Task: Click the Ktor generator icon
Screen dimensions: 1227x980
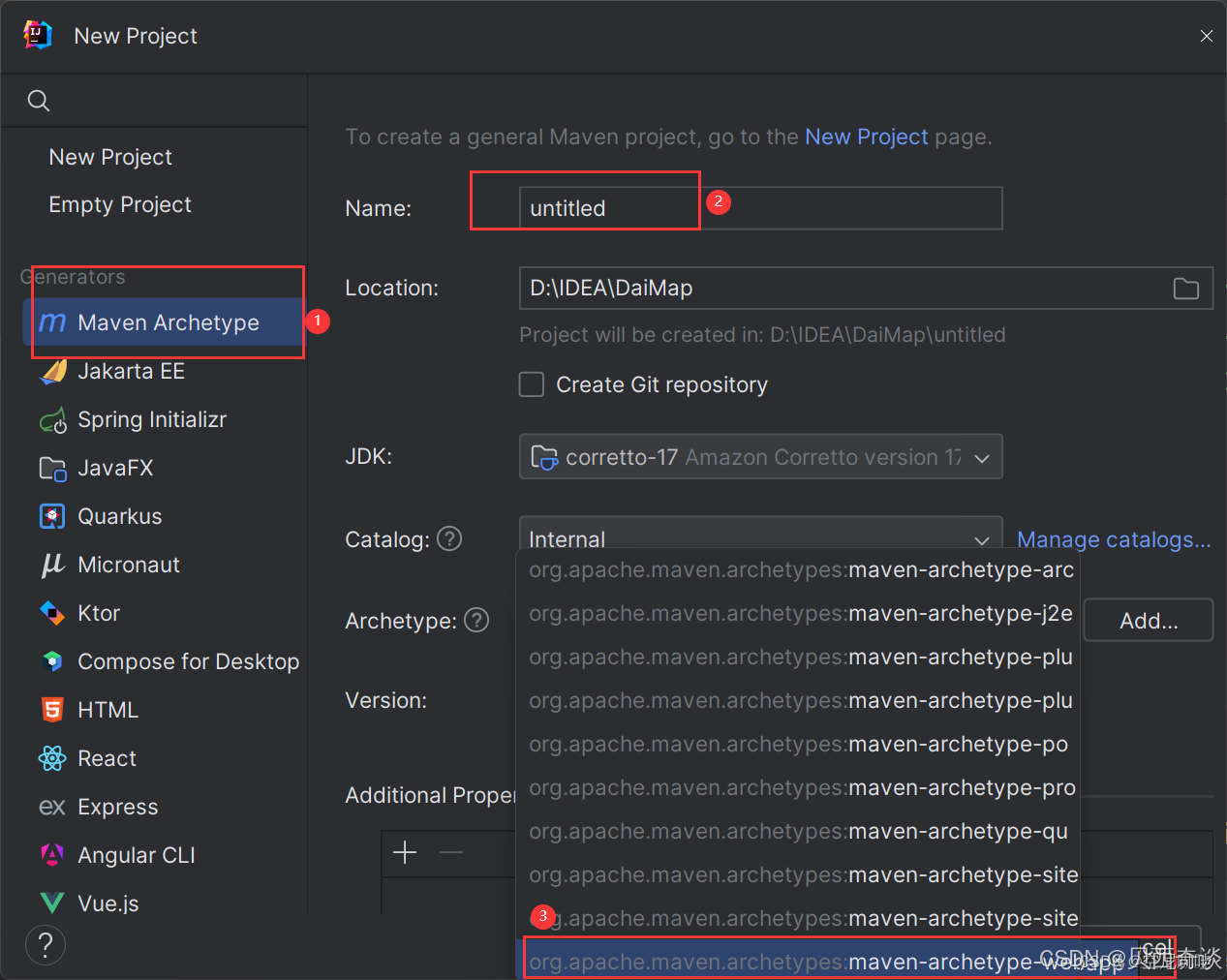Action: pos(52,613)
